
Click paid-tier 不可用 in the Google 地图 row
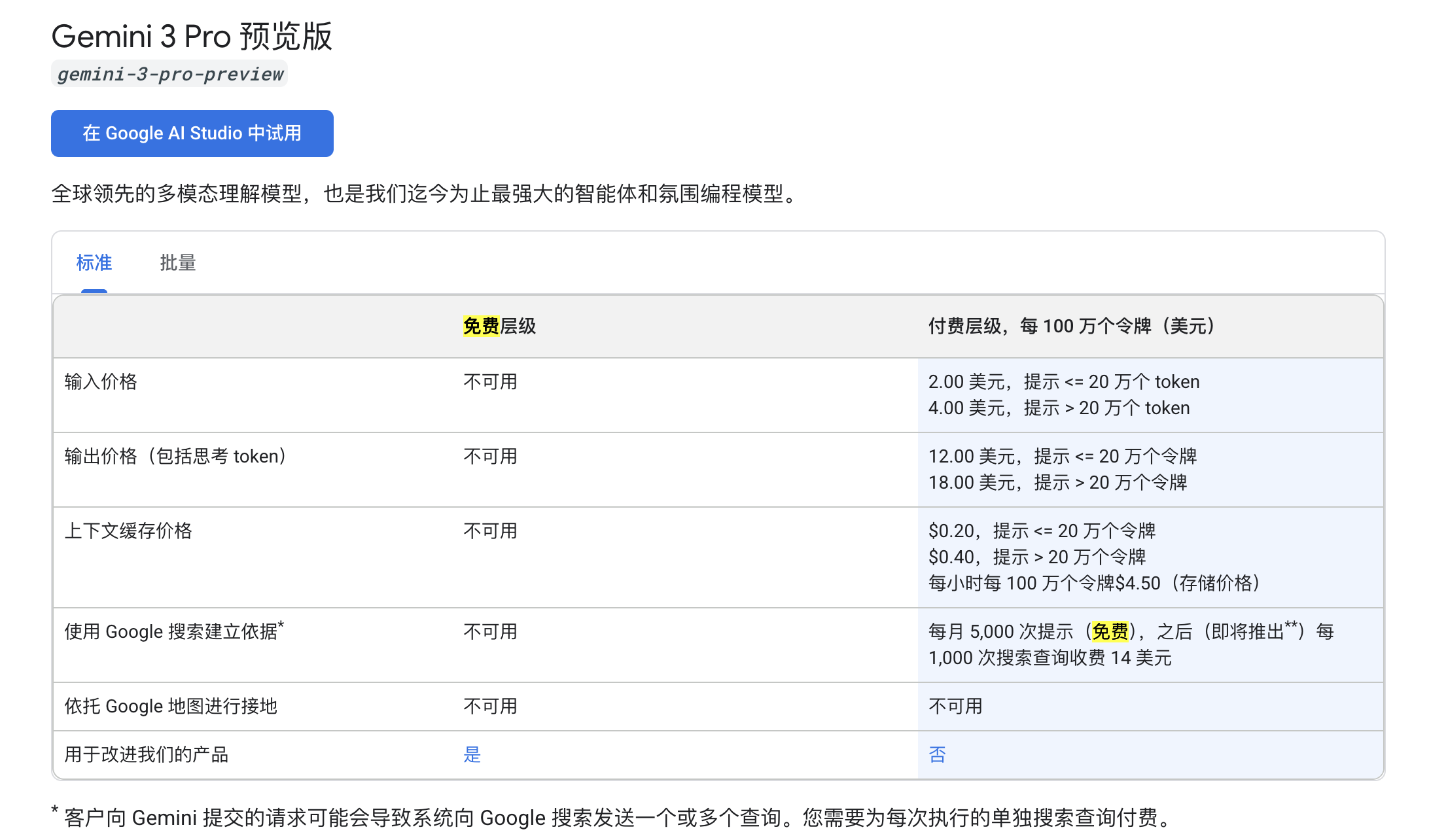956,706
